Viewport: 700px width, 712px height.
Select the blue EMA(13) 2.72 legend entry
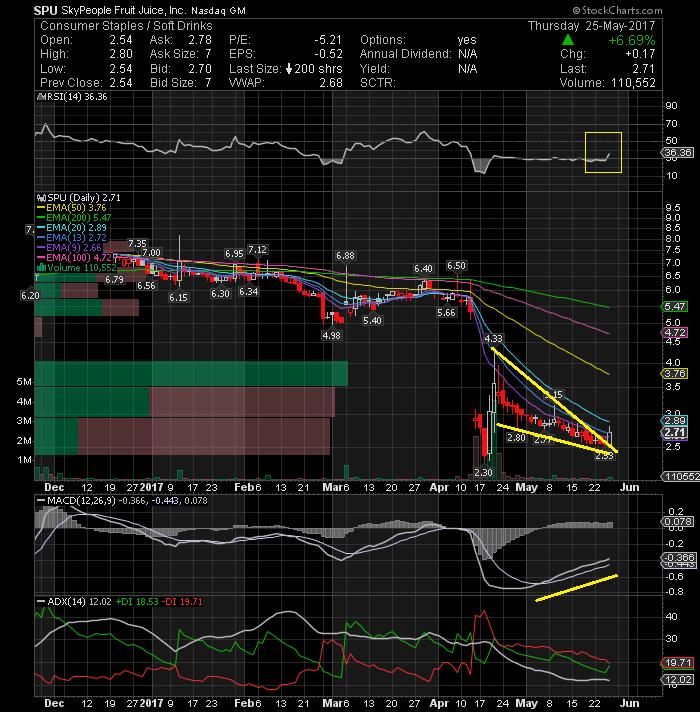(x=72, y=237)
